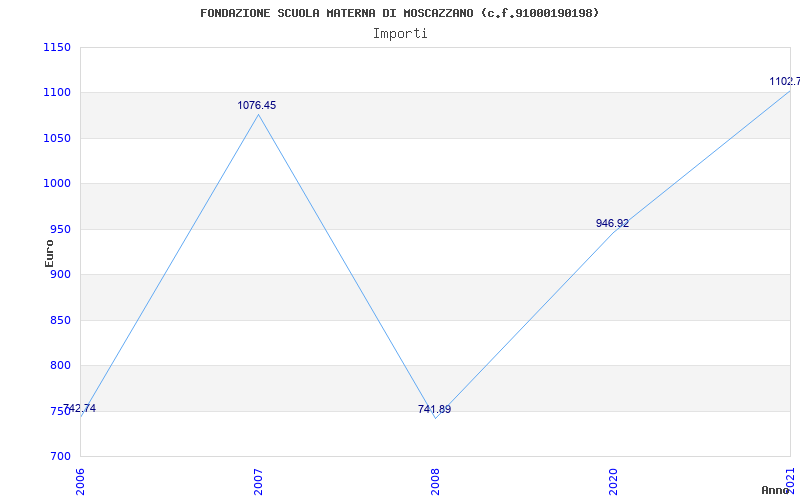Select the 742.74 data label
This screenshot has width=800, height=500.
click(x=79, y=408)
